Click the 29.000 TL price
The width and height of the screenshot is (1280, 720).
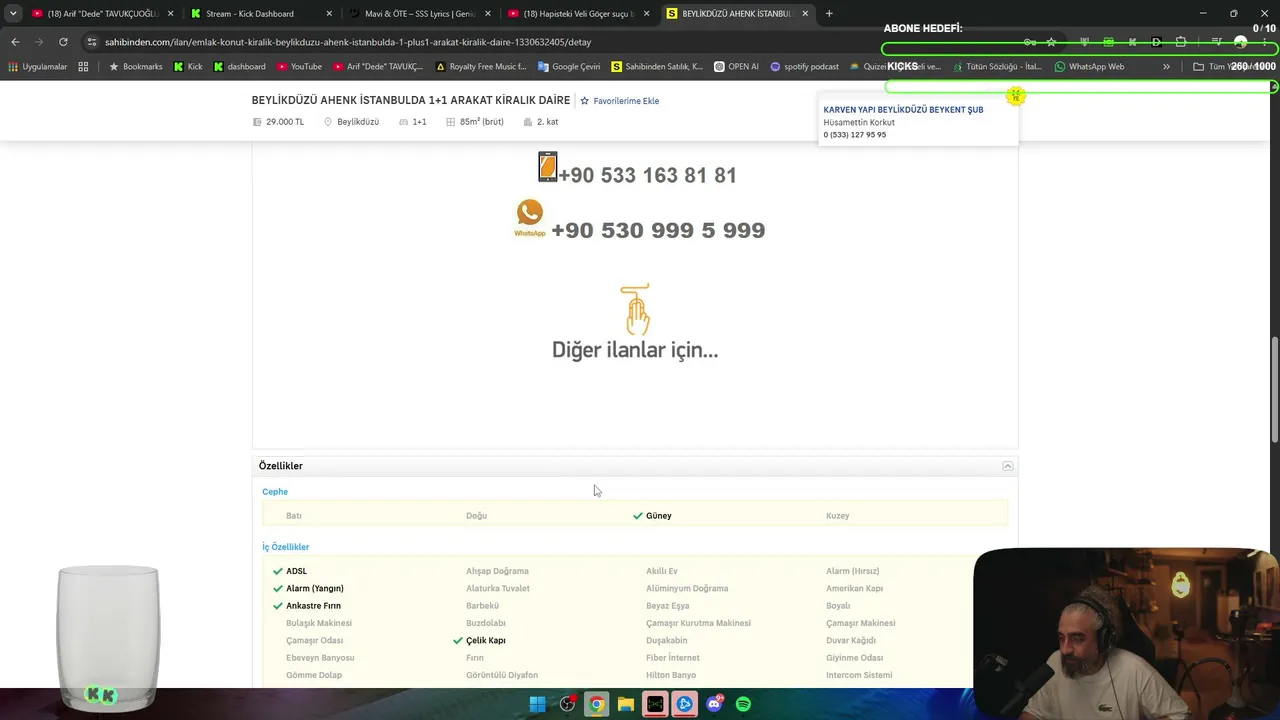click(x=278, y=122)
